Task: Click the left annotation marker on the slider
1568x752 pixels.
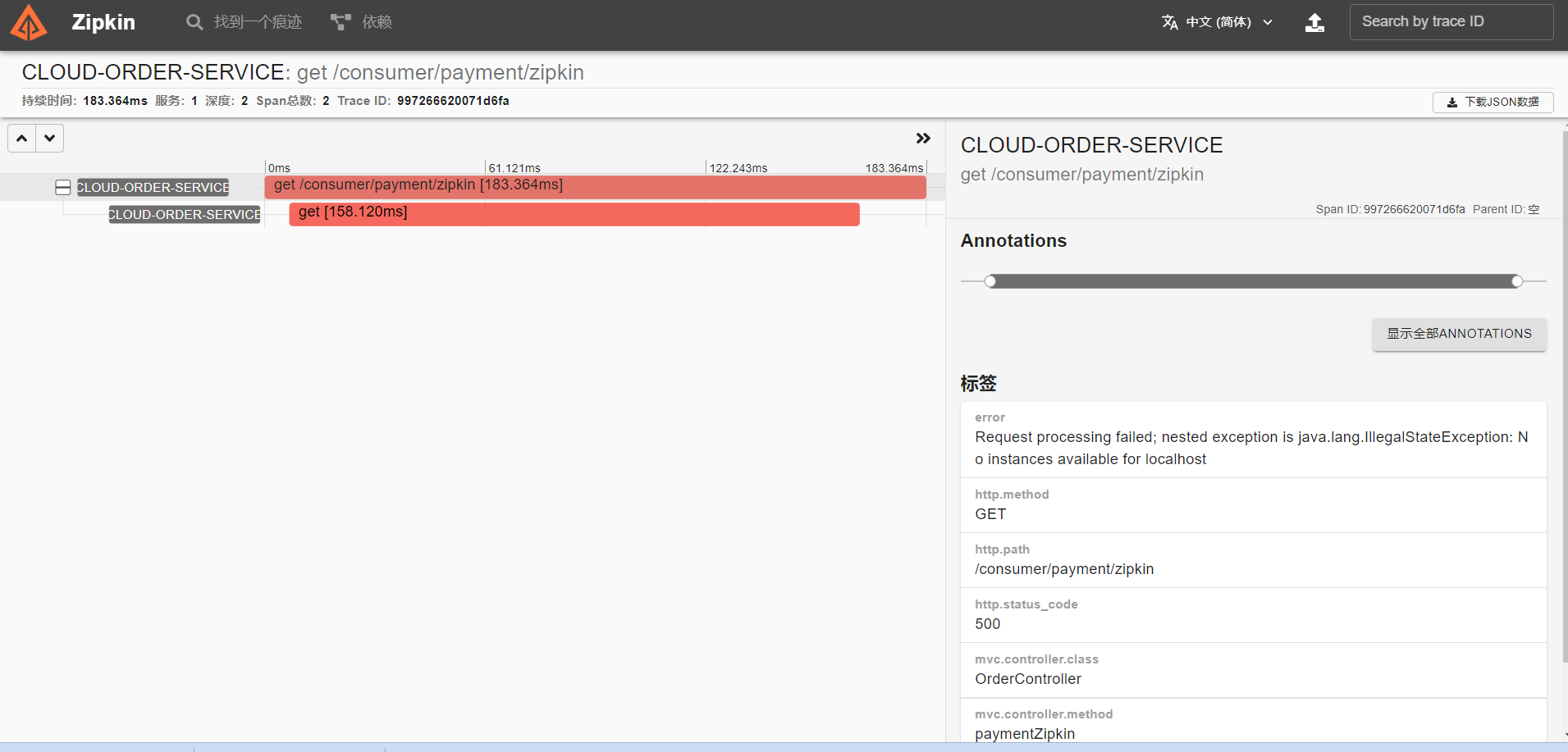Action: (x=990, y=281)
